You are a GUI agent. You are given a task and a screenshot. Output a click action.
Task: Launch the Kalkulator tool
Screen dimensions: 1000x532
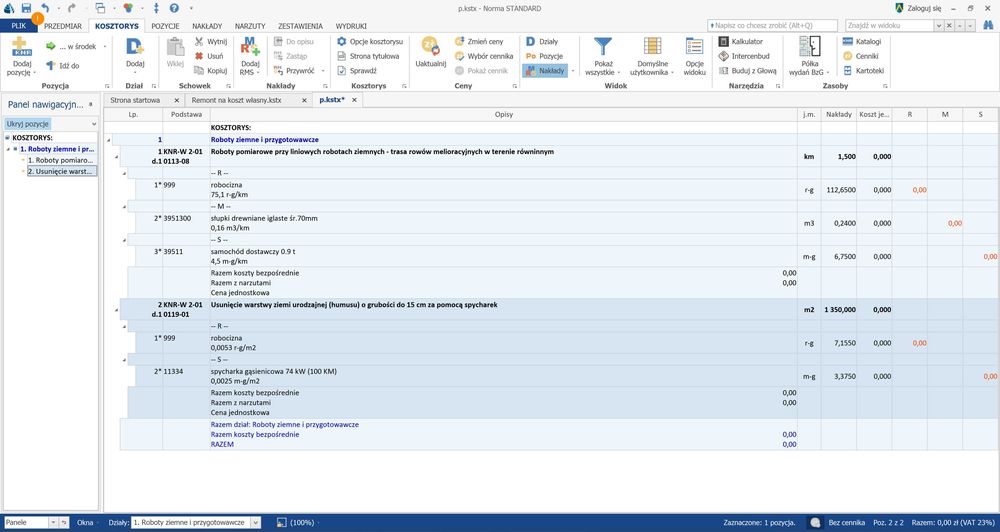pyautogui.click(x=741, y=41)
